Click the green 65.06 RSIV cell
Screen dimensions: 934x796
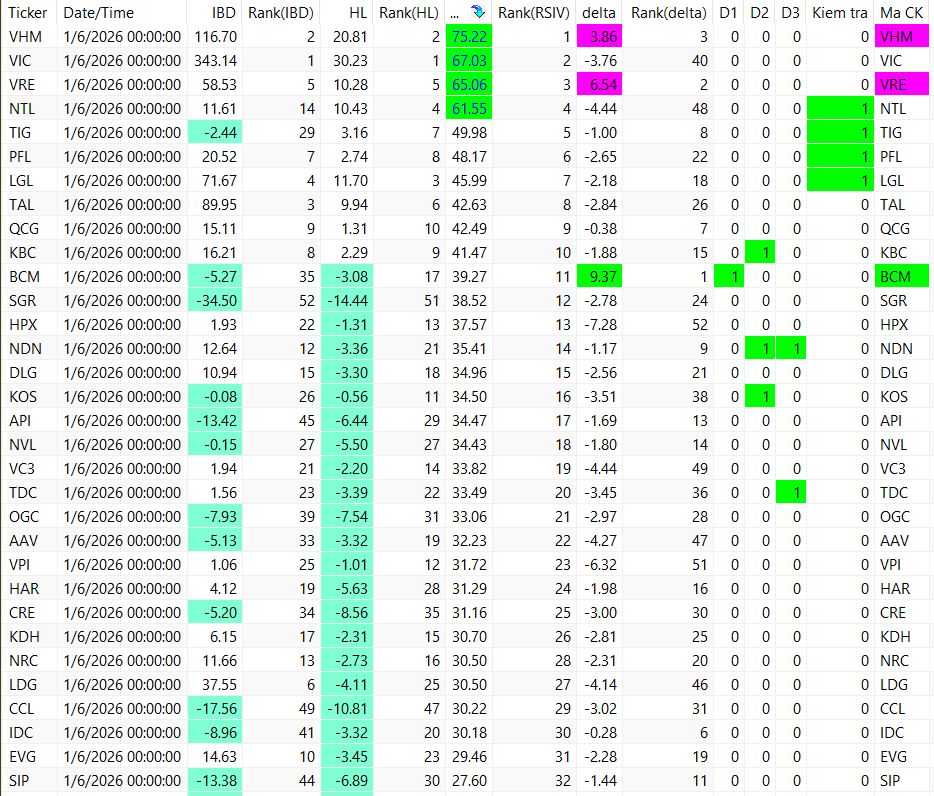point(469,85)
